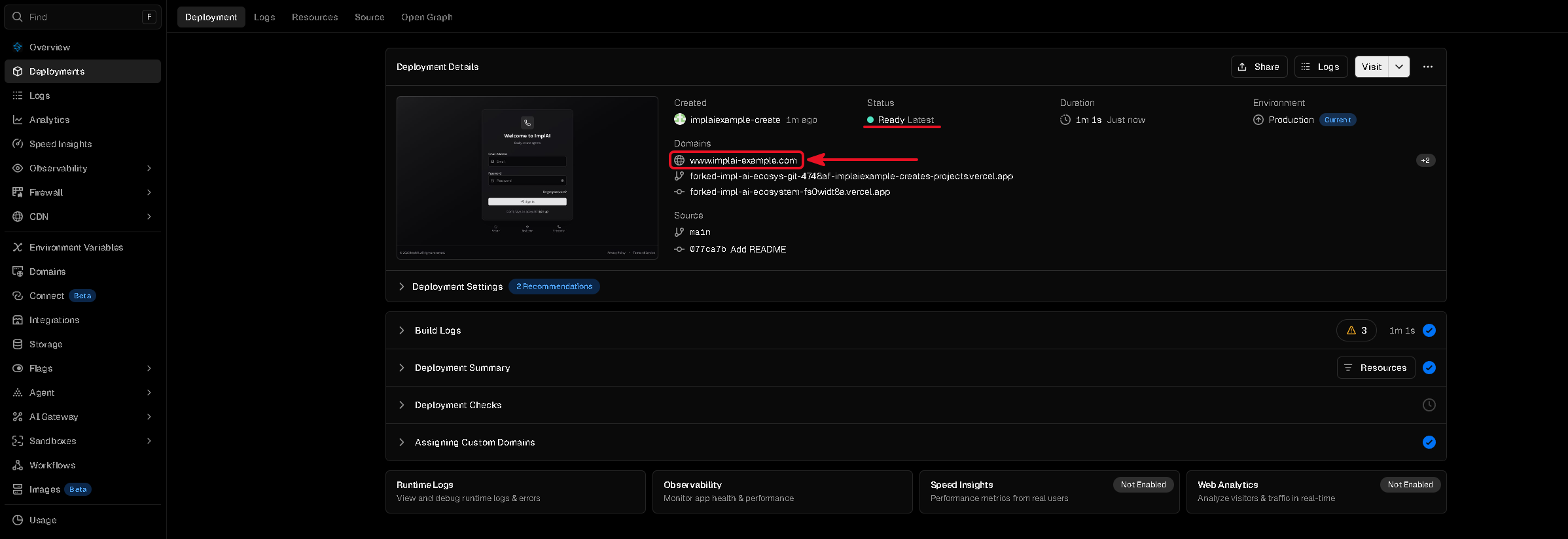Show the +2 additional domains badge
This screenshot has height=539, width=1568.
point(1425,160)
